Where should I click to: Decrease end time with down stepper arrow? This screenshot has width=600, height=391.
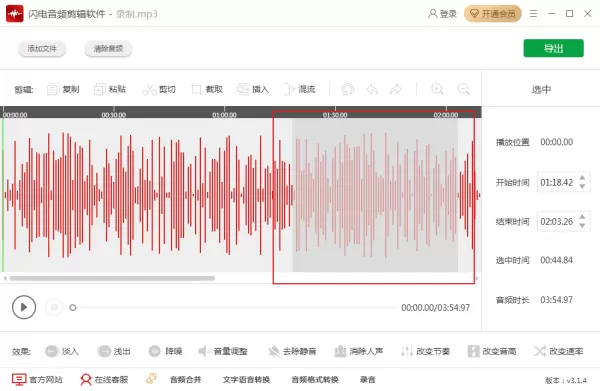[582, 226]
